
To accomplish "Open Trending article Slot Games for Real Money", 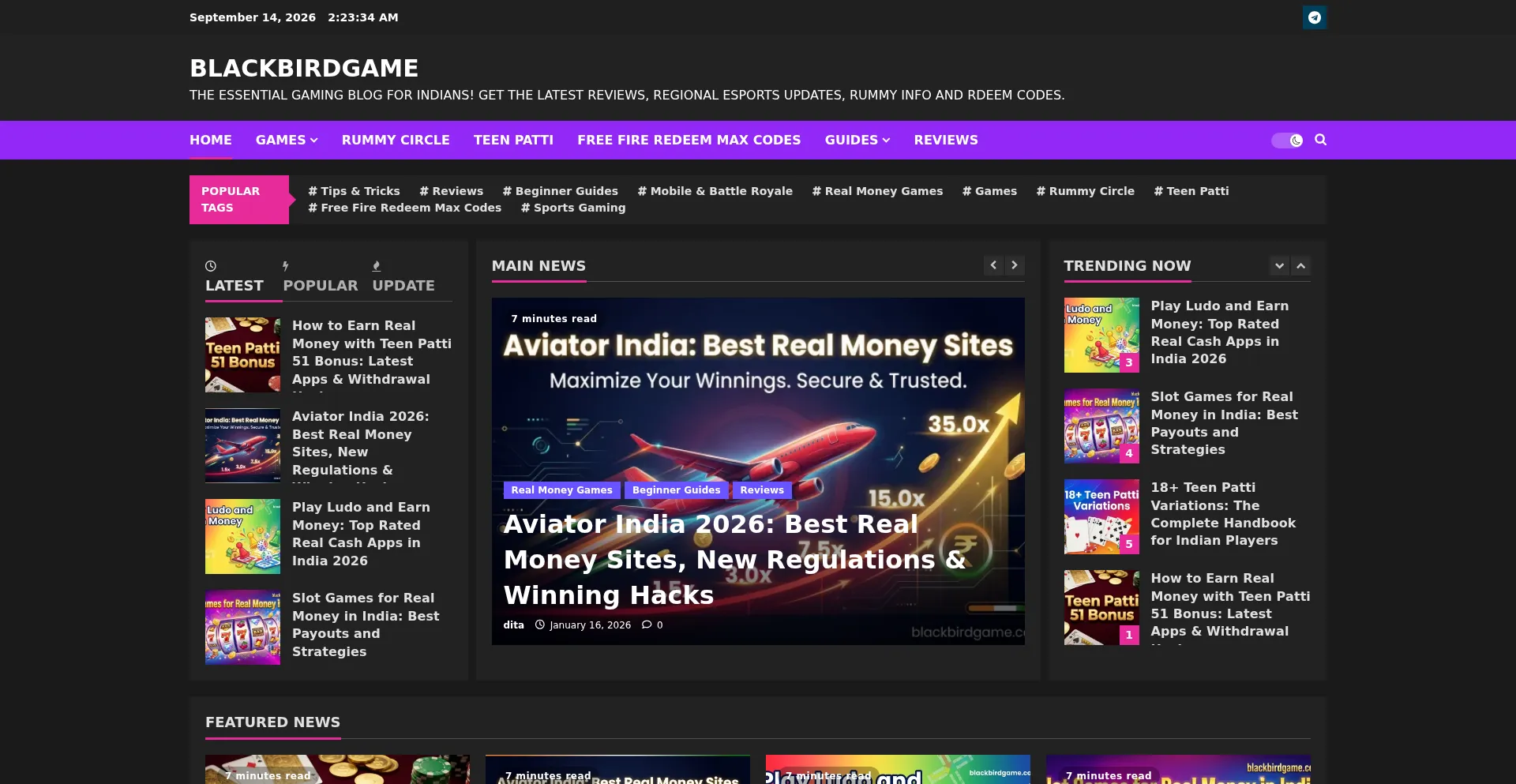I will pyautogui.click(x=1225, y=423).
